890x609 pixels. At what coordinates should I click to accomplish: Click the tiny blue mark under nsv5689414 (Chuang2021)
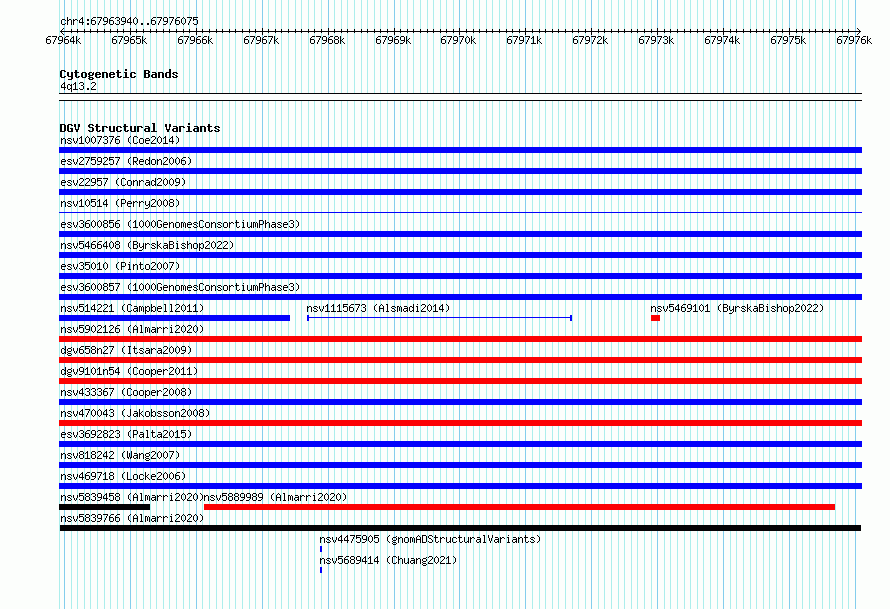click(x=321, y=570)
